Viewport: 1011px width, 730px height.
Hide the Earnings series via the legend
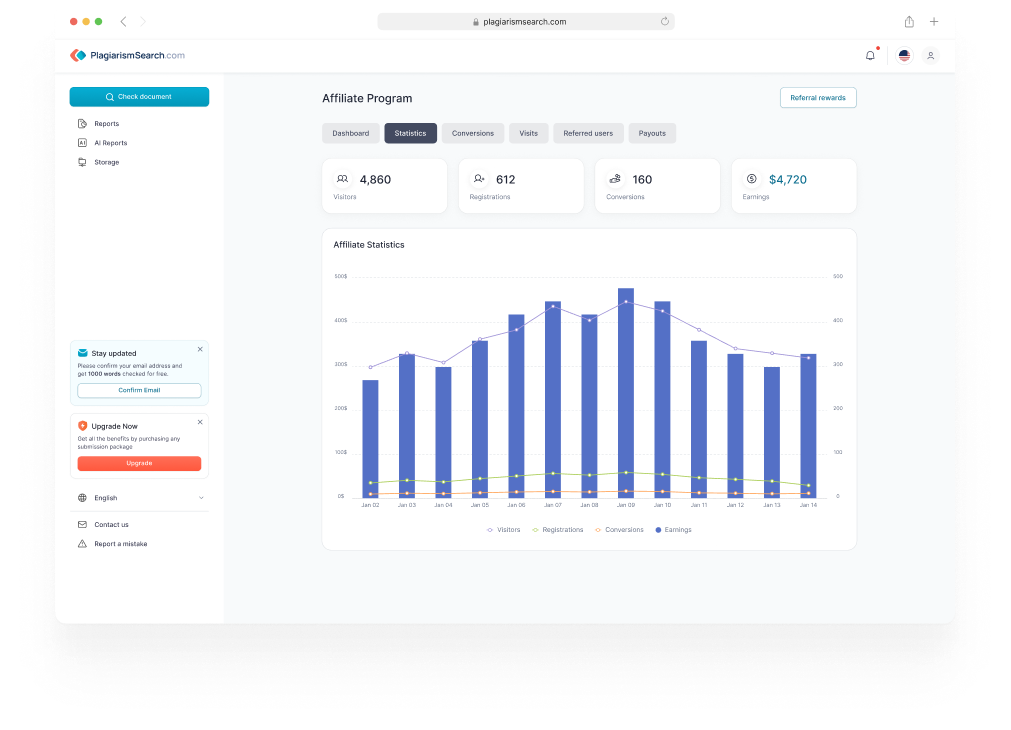tap(673, 530)
